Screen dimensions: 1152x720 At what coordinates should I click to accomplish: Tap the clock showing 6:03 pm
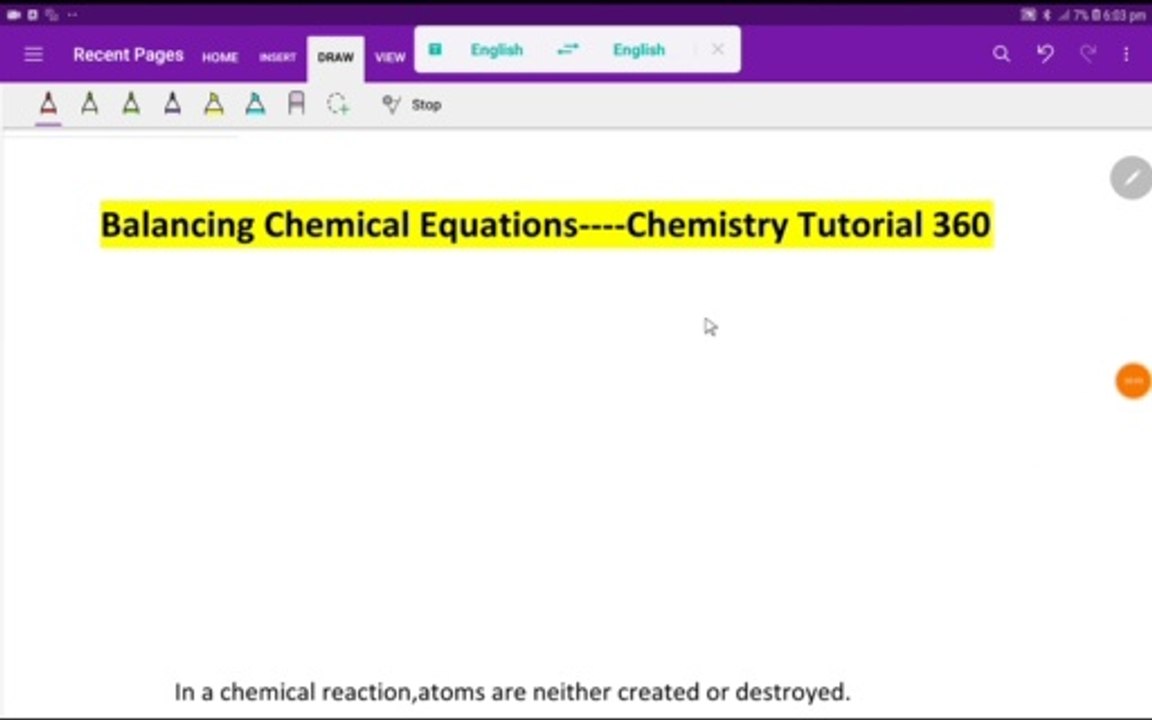pyautogui.click(x=1124, y=15)
